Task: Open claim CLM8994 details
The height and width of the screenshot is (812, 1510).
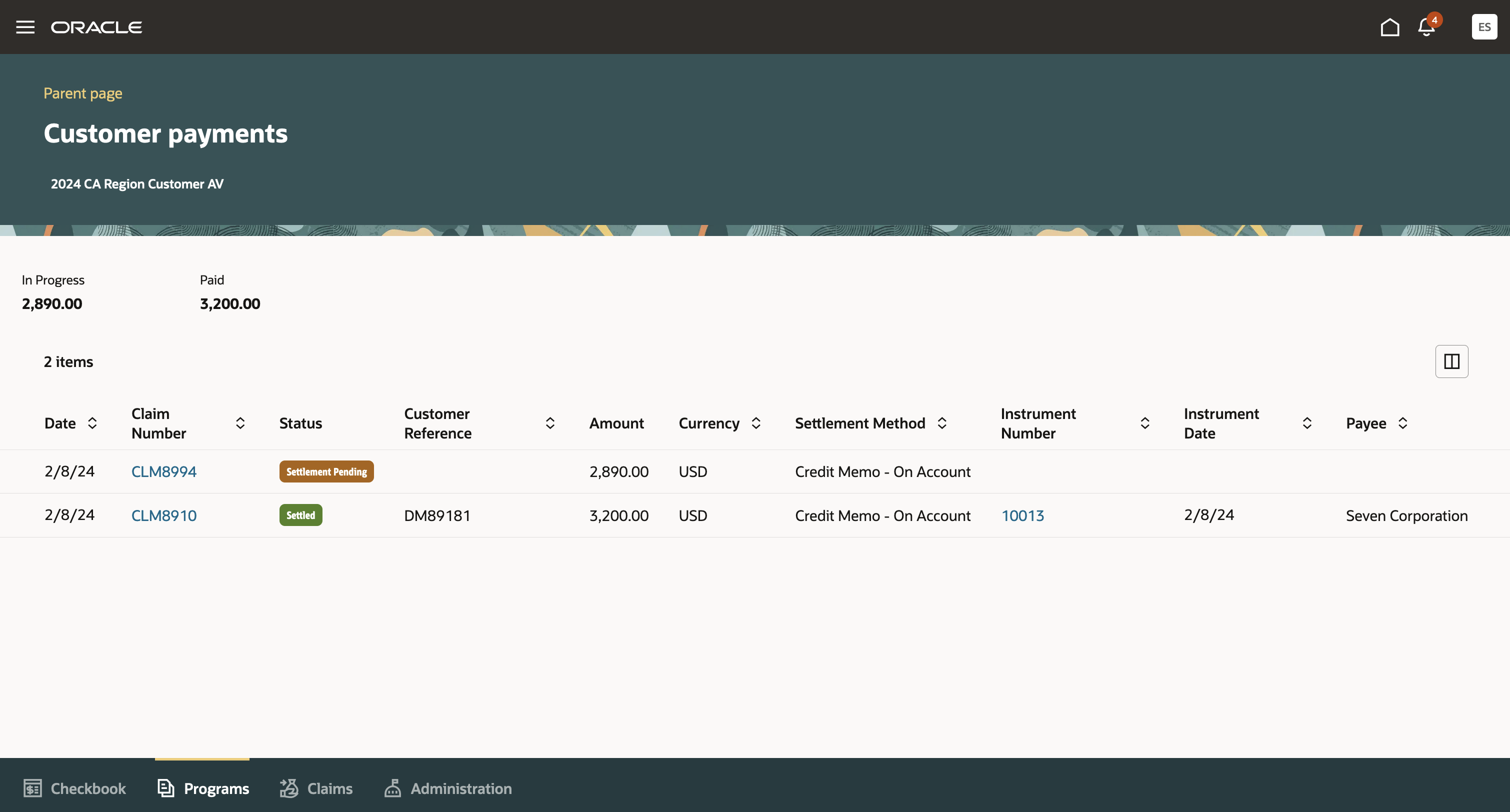Action: point(163,471)
